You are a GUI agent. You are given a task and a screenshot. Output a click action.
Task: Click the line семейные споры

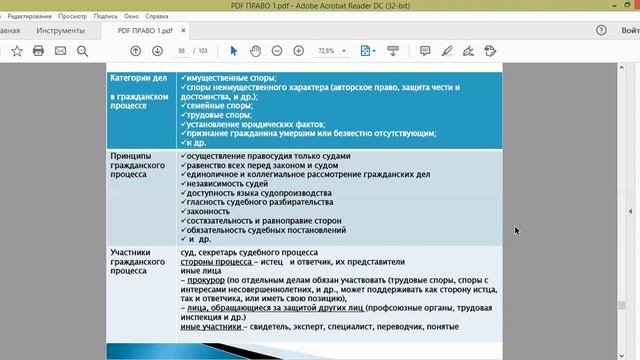click(217, 106)
